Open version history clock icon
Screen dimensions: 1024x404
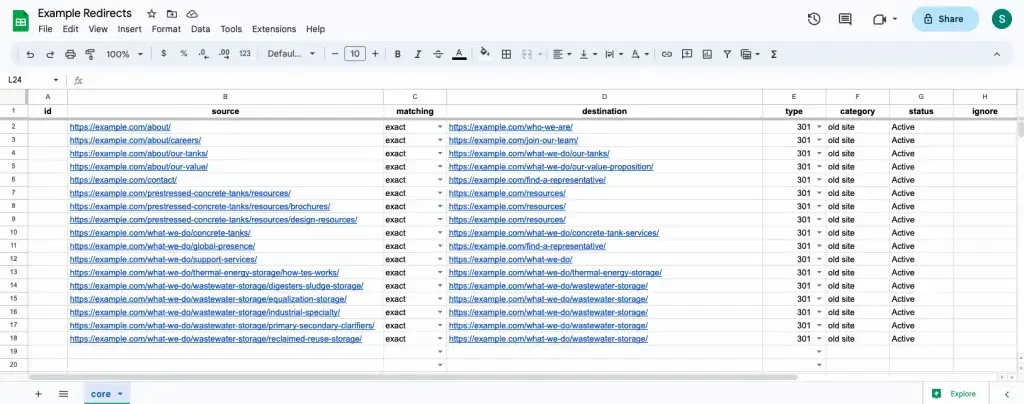tap(814, 19)
